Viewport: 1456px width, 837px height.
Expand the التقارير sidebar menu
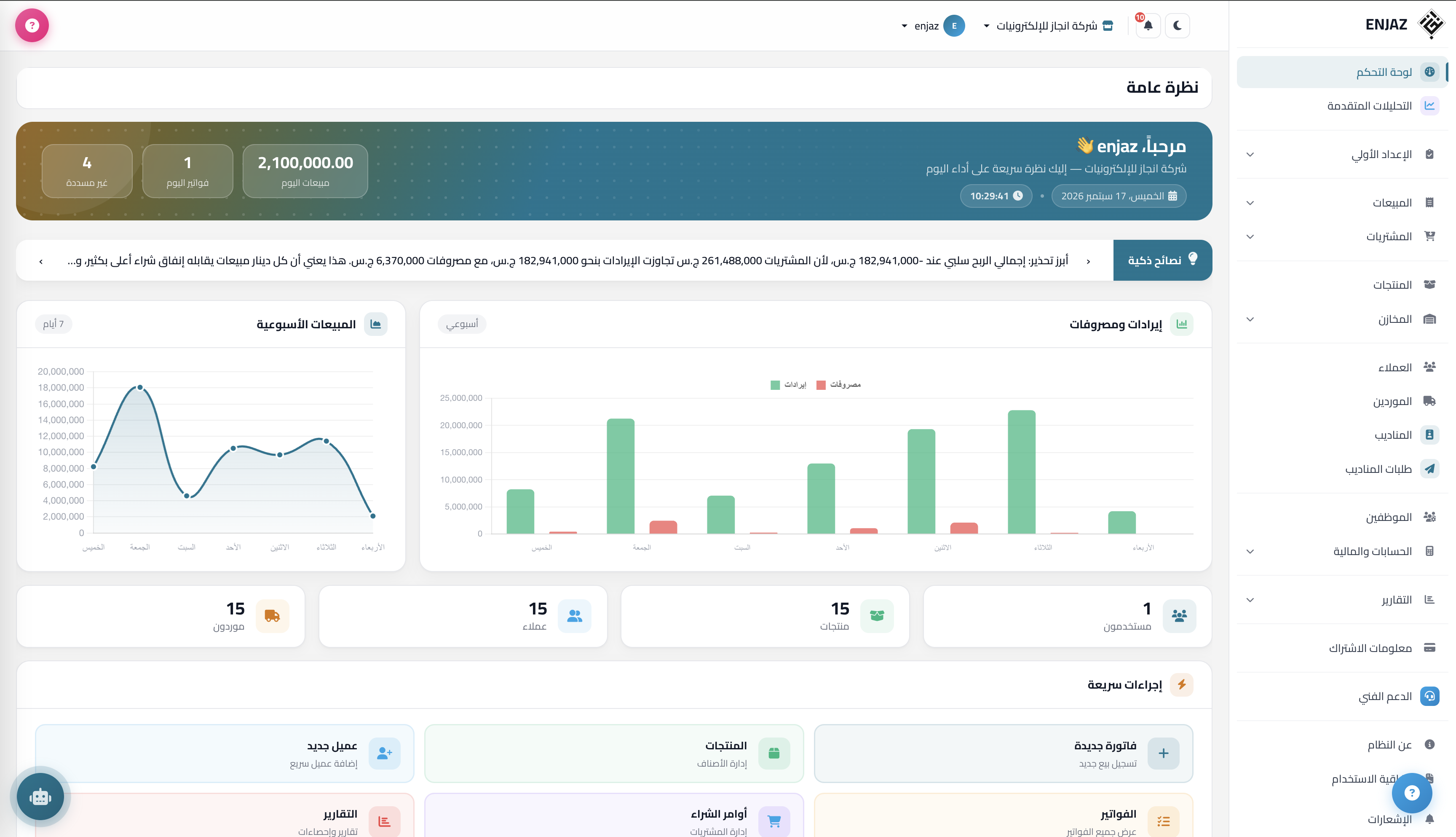coord(1342,600)
